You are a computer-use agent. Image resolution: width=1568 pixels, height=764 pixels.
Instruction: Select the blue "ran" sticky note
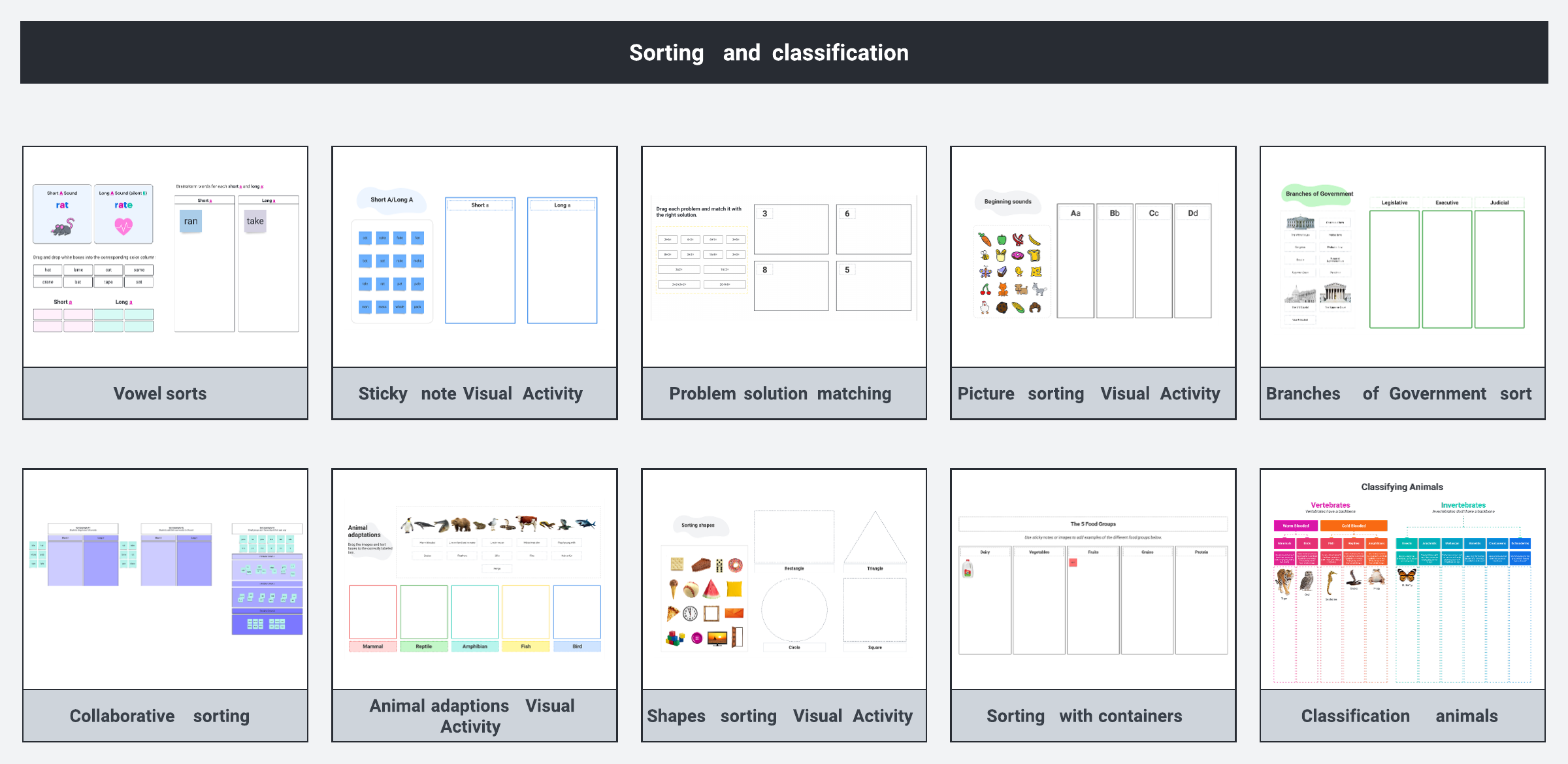[191, 222]
